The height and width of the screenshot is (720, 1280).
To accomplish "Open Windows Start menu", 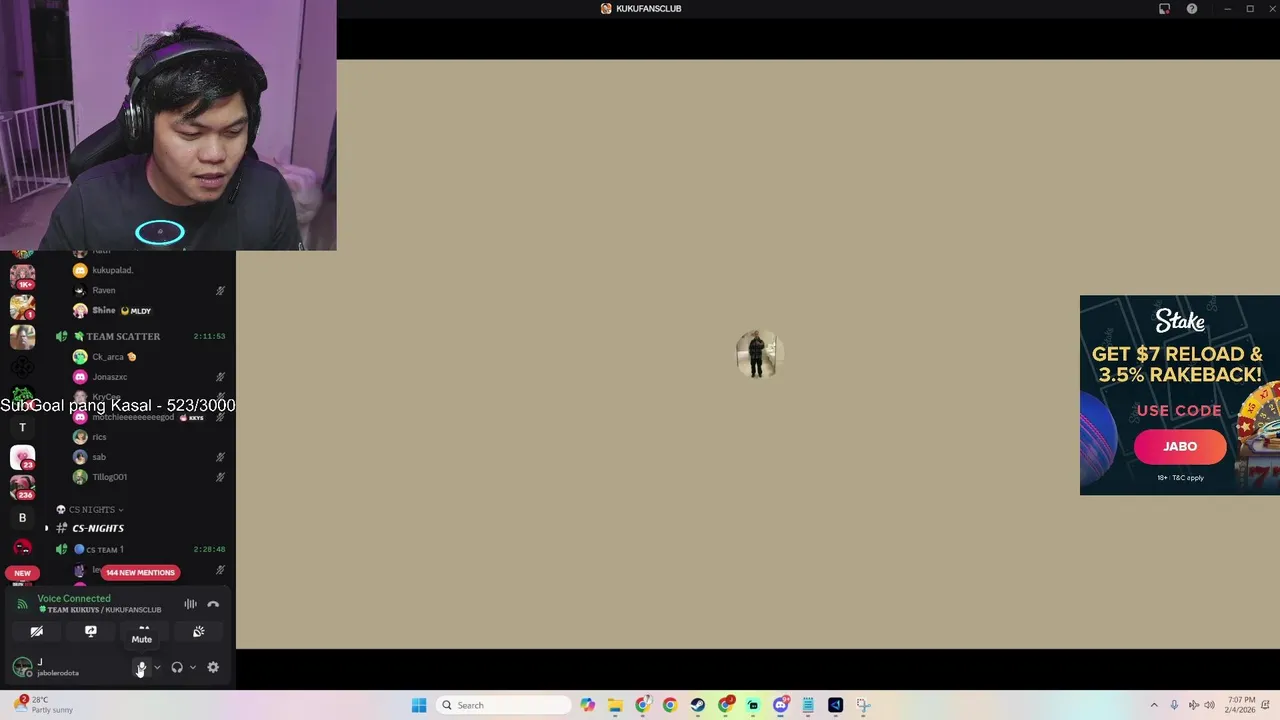I will [419, 705].
